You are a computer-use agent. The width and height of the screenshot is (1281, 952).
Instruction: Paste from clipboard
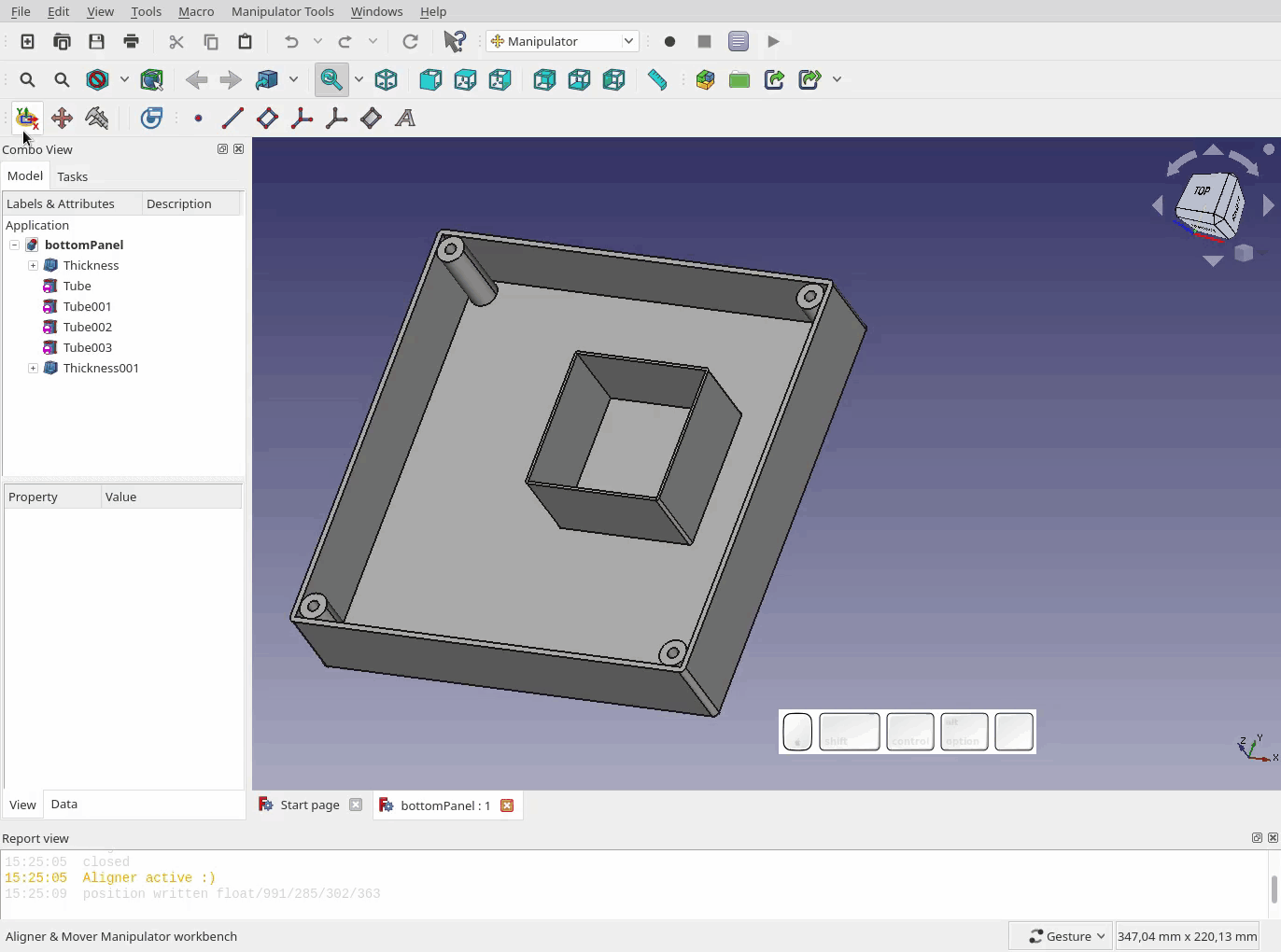point(246,41)
